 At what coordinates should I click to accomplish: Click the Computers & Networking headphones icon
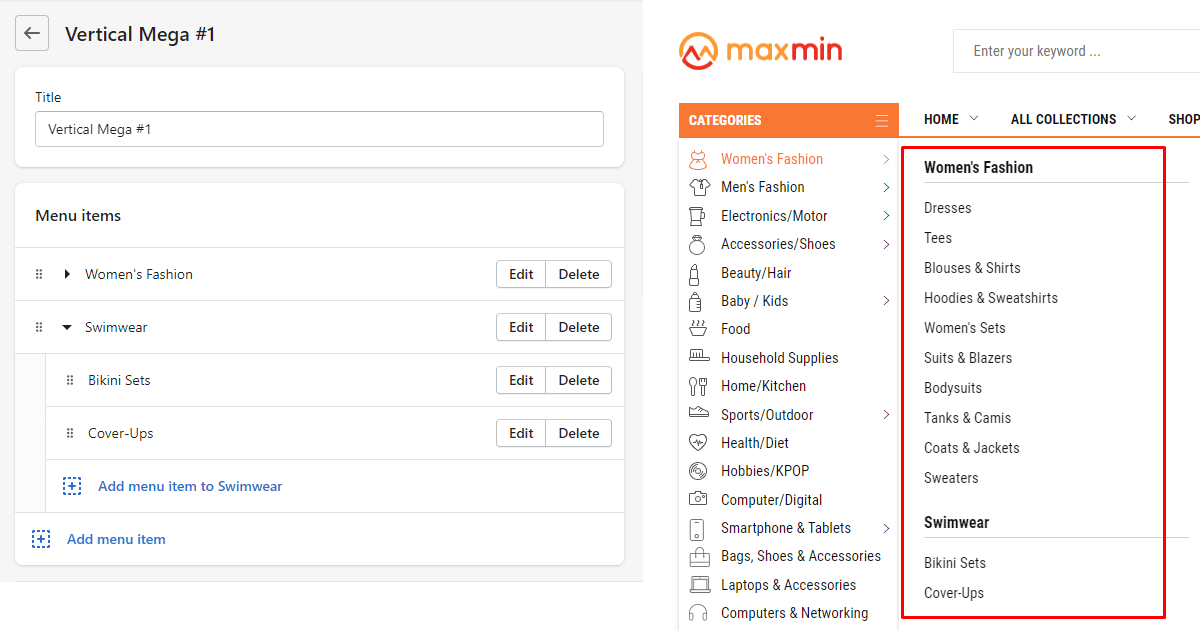698,613
